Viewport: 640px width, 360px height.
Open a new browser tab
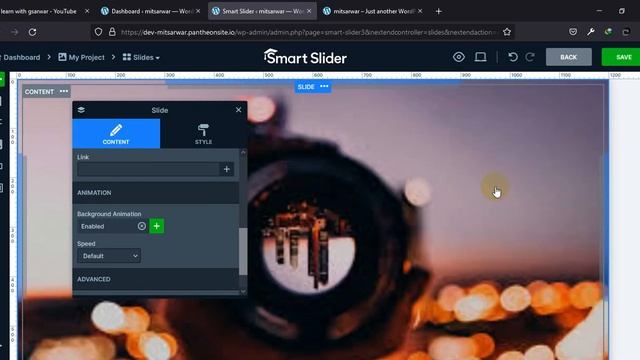[x=438, y=11]
